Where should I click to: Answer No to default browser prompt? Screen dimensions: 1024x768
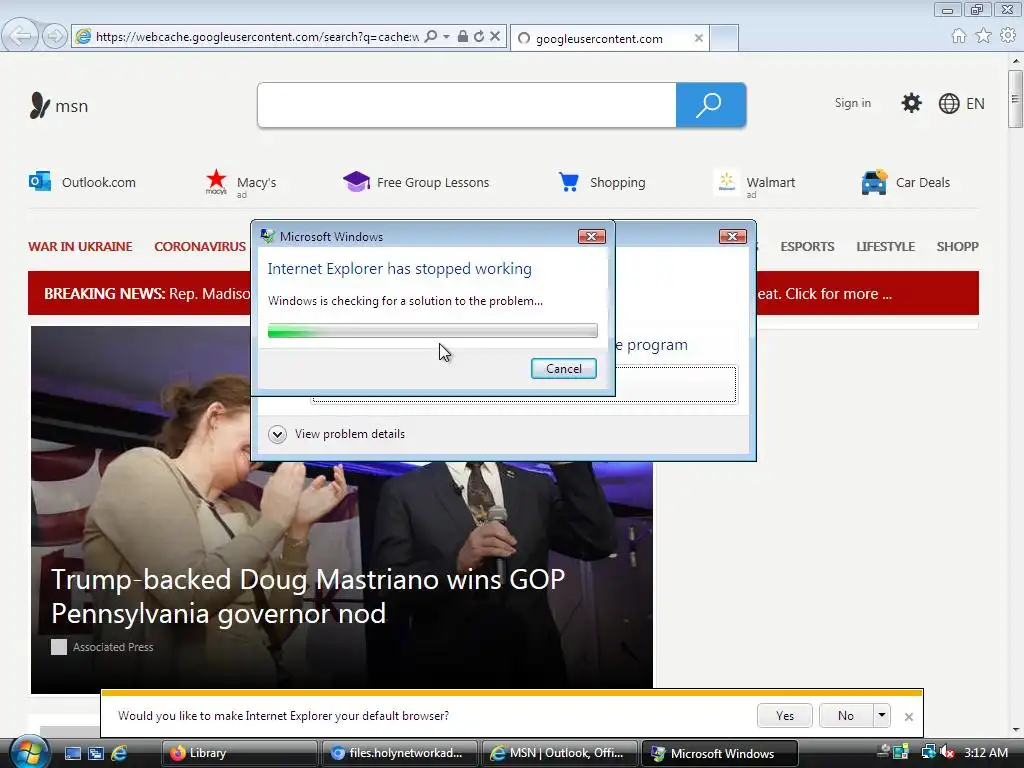pyautogui.click(x=846, y=716)
